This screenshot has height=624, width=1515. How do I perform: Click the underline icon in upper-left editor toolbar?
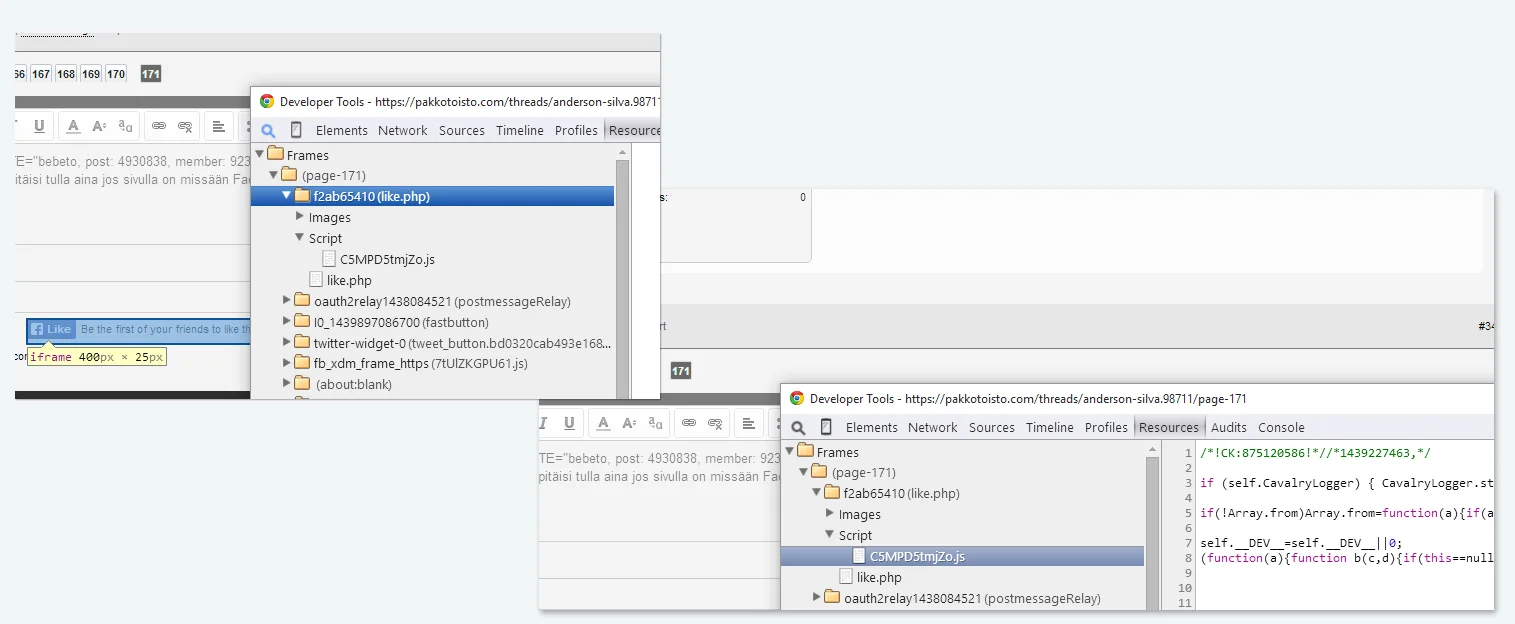[x=39, y=126]
